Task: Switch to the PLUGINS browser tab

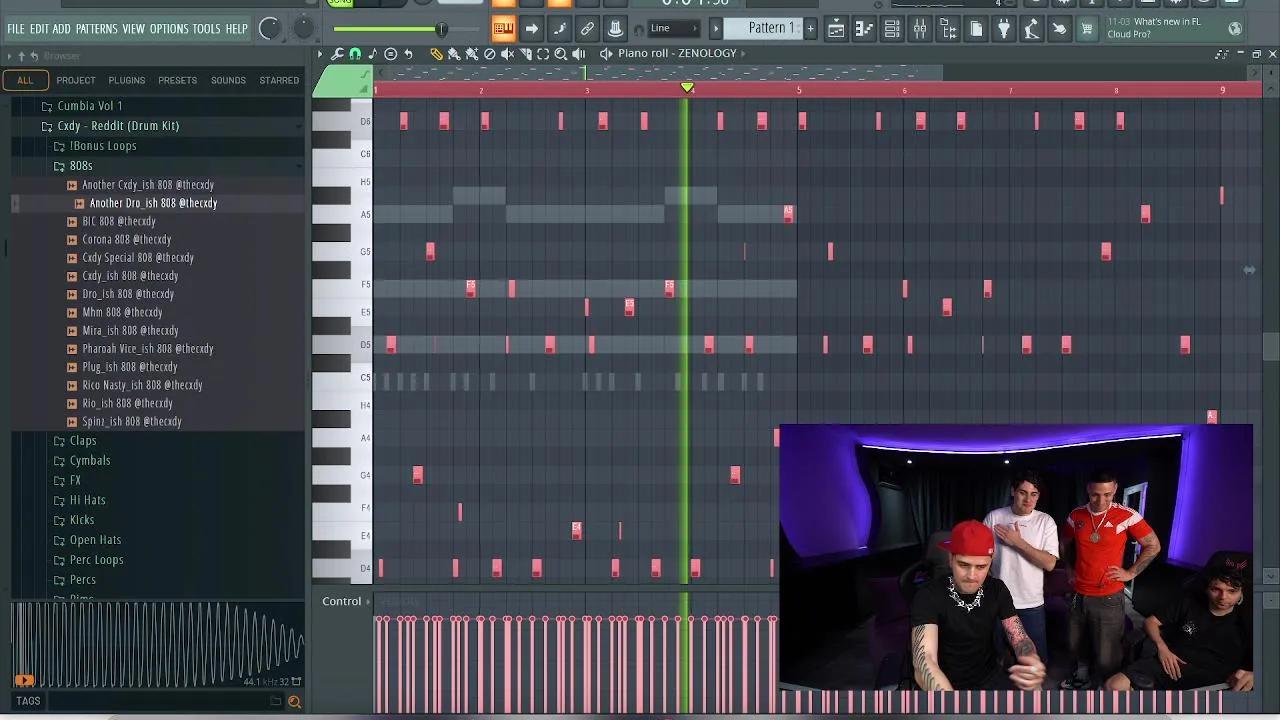Action: pos(126,80)
